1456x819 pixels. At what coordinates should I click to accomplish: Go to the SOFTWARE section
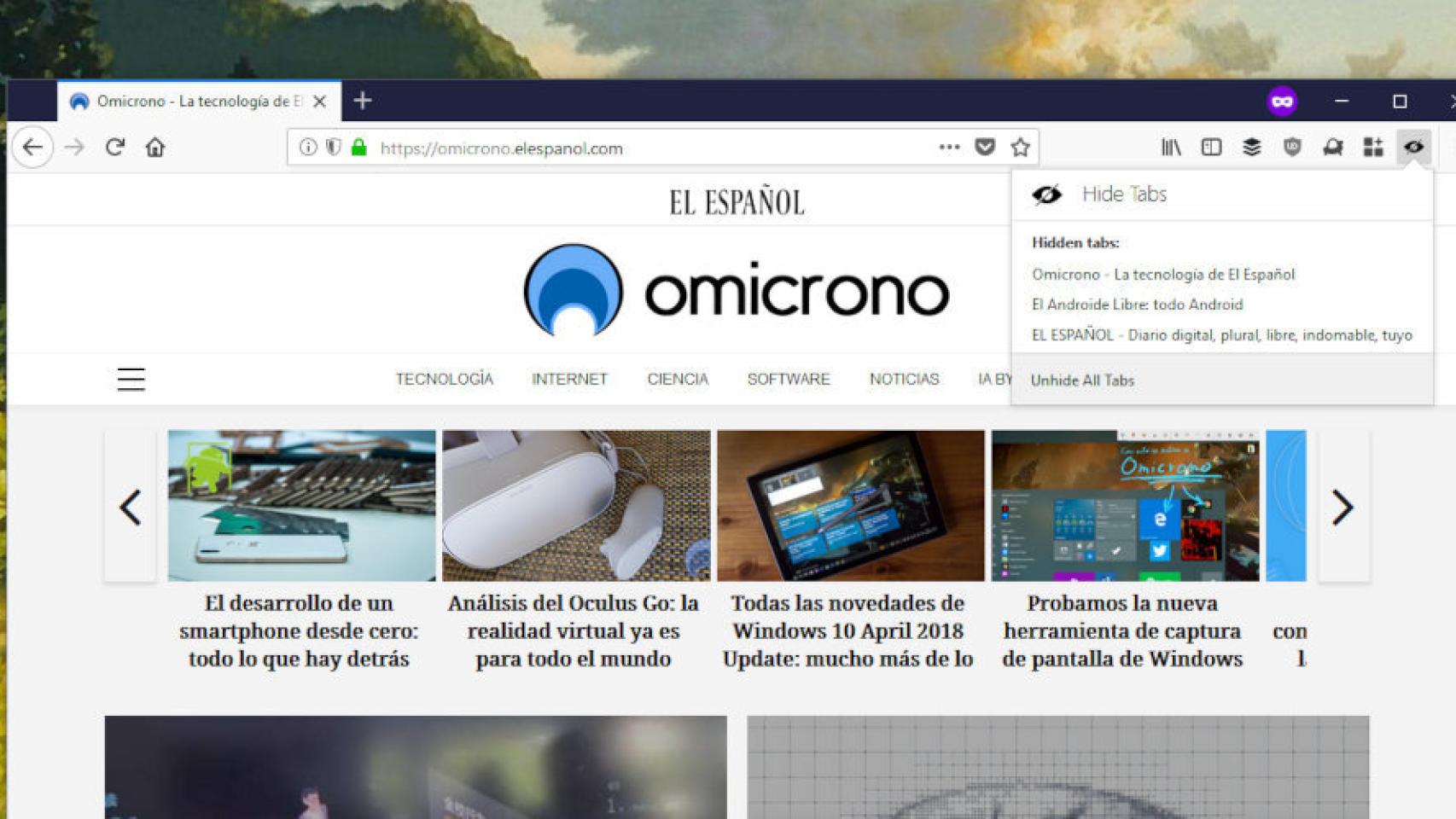point(789,379)
